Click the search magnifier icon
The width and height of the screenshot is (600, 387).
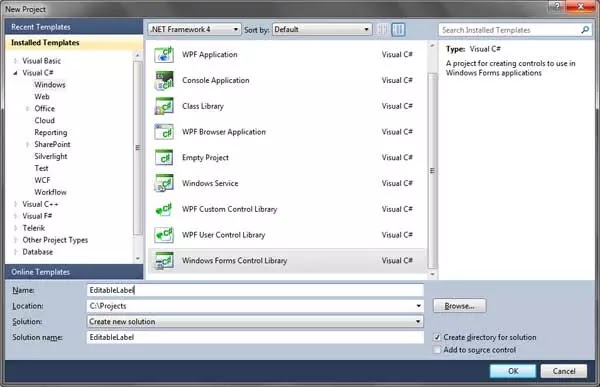tap(585, 29)
